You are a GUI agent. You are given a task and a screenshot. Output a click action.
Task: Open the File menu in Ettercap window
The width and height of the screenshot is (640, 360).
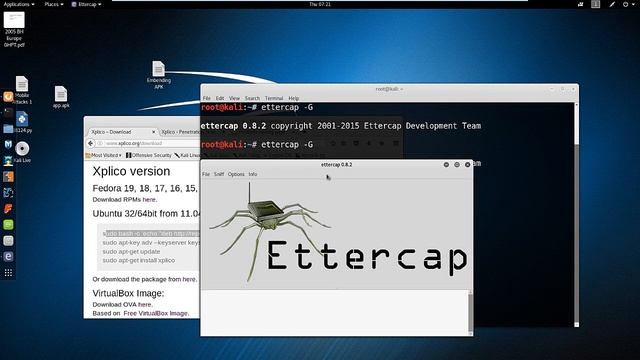[x=206, y=174]
